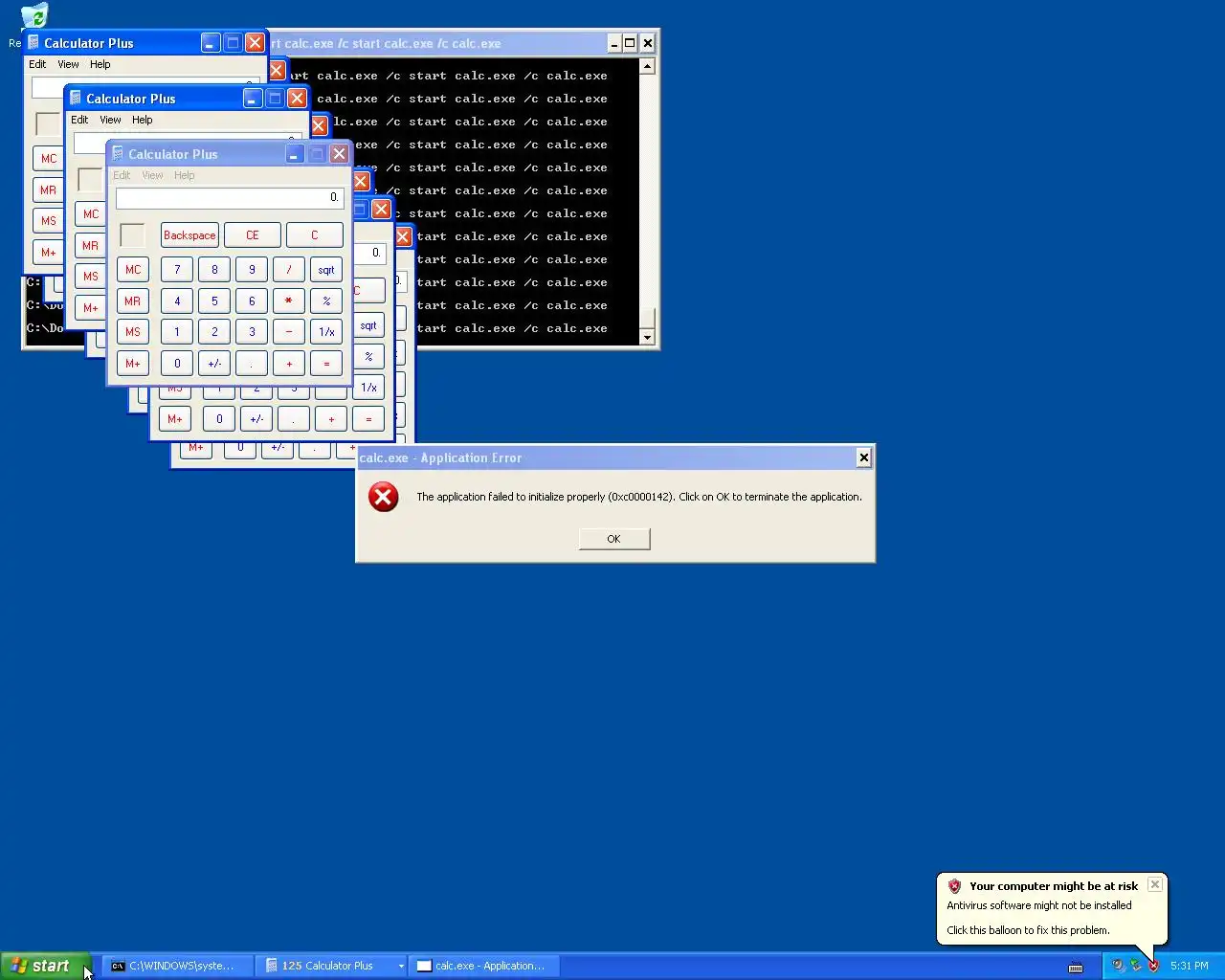Click the 5 key on the front calculator

point(214,301)
